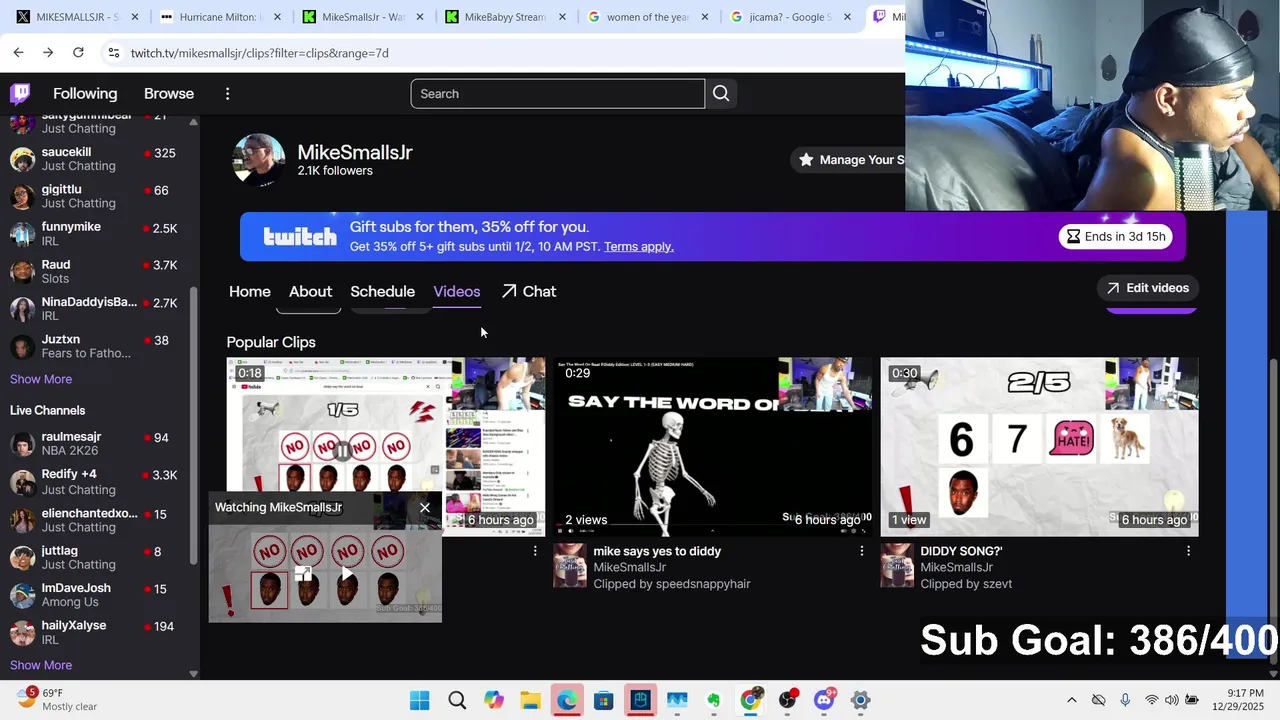Open the 2/5 DIDDY SONG clip thumbnail

[x=1039, y=446]
